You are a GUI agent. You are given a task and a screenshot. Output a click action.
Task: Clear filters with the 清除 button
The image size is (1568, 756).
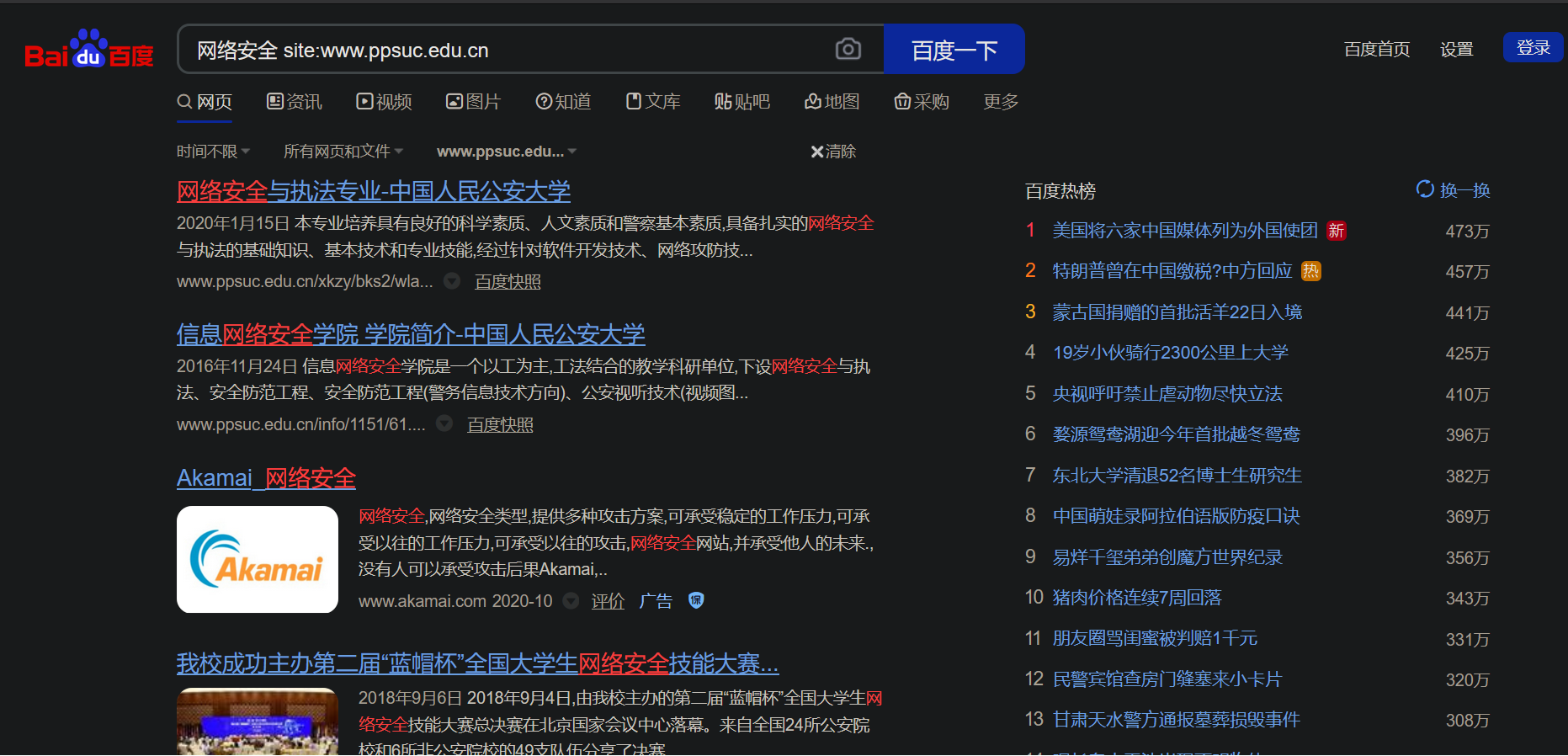833,152
